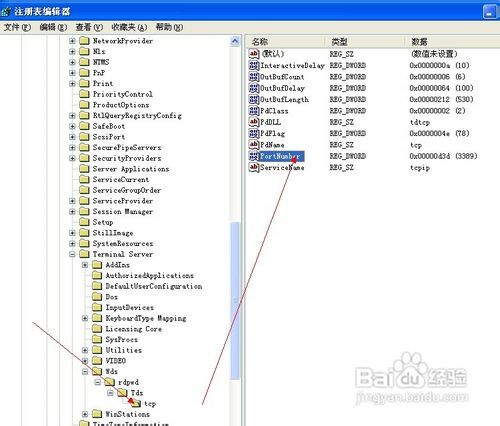This screenshot has width=500, height=426.
Task: Click the AuthorizedApplications folder icon
Action: [x=97, y=276]
